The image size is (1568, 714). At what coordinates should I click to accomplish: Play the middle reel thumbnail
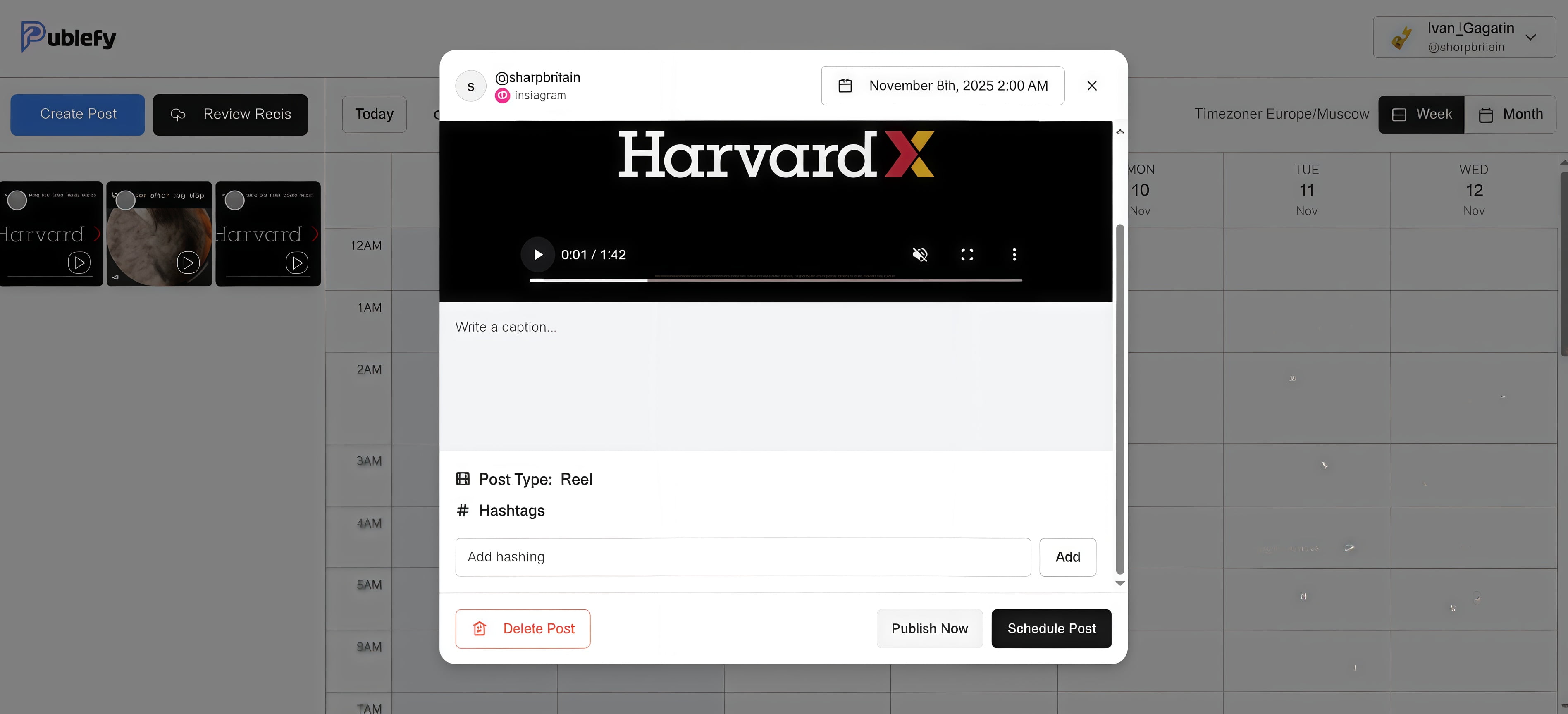(x=188, y=263)
